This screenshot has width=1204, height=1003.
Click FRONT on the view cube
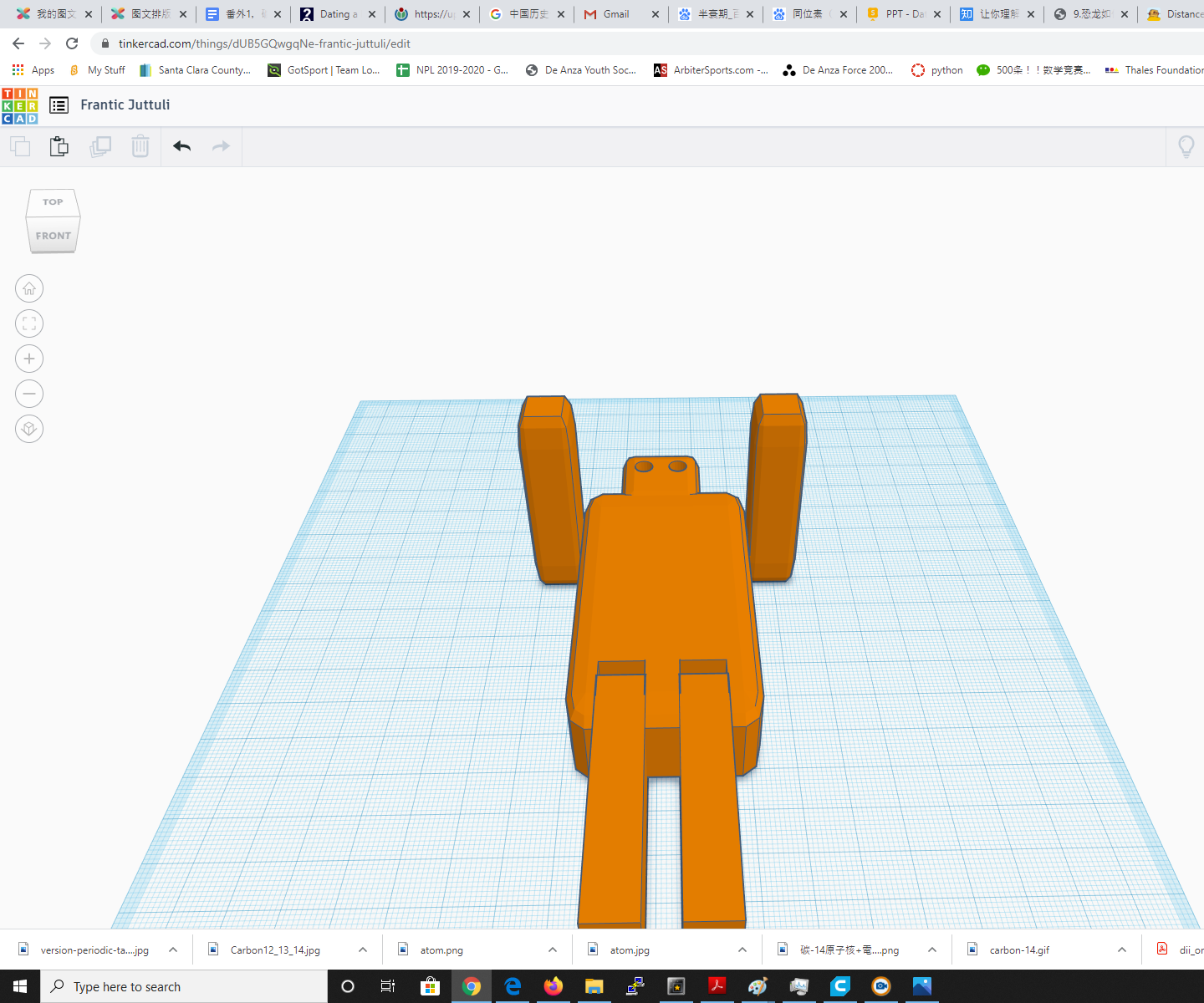tap(53, 235)
